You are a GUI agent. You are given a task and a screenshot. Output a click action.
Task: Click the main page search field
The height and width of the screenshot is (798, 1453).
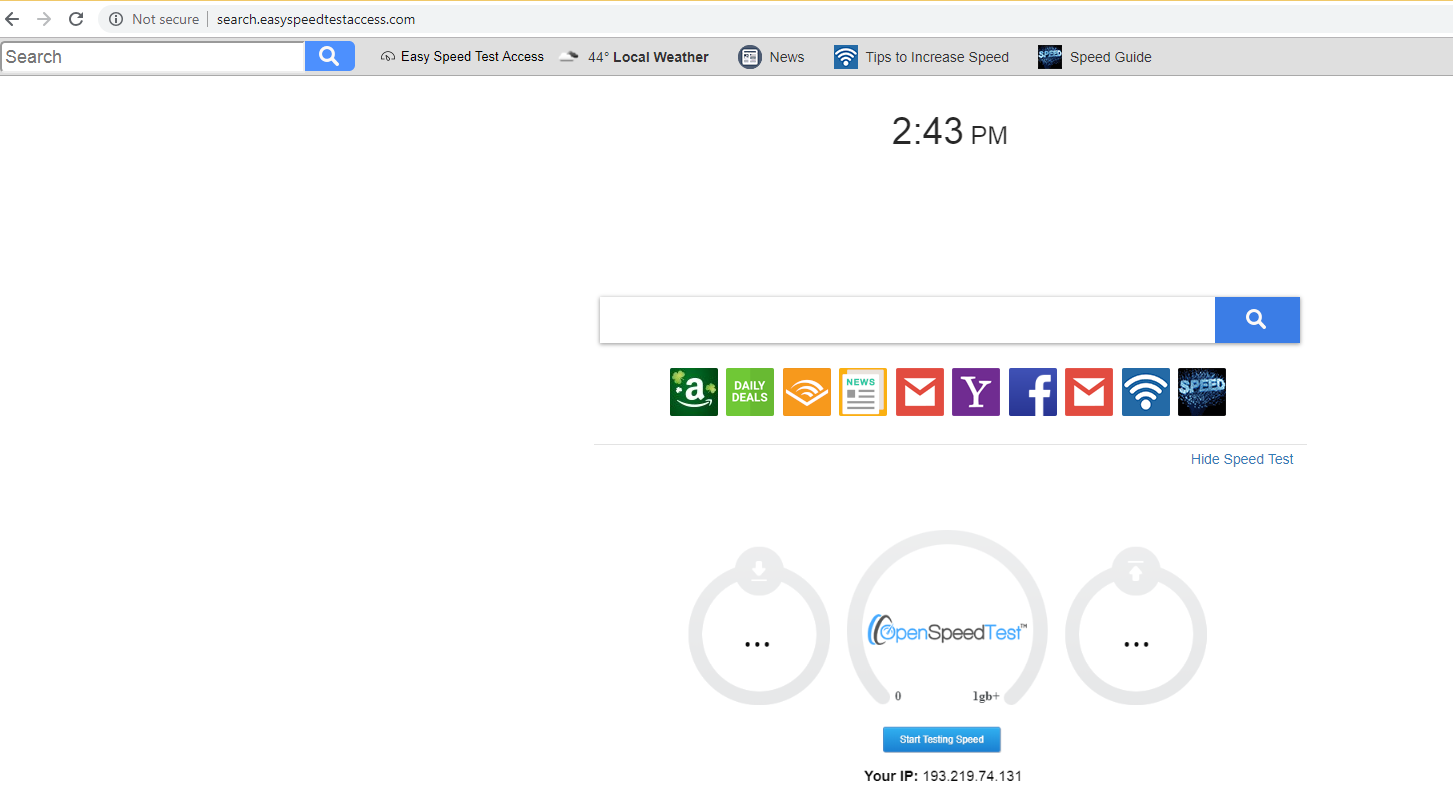click(x=907, y=320)
